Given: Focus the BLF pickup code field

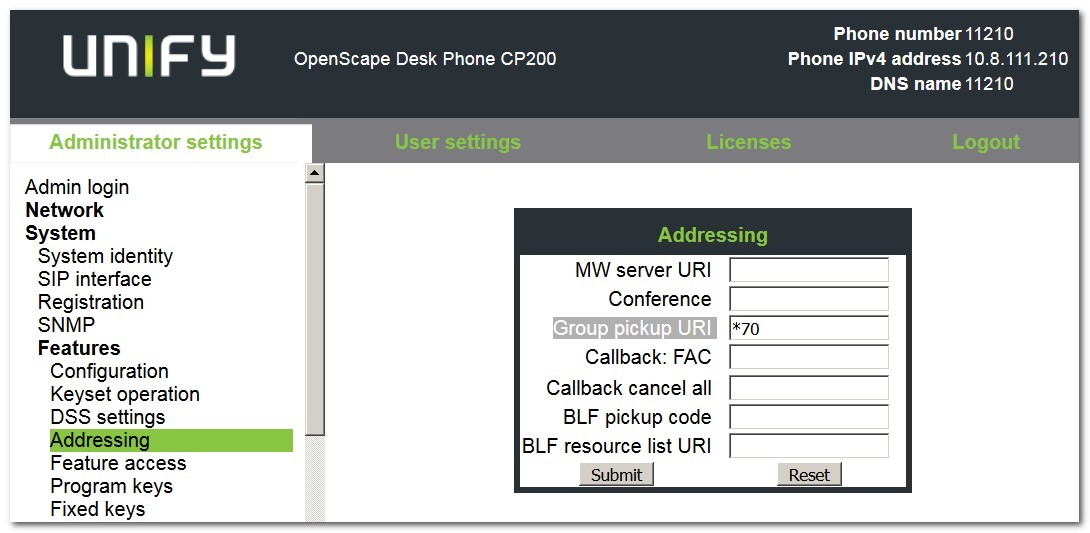Looking at the screenshot, I should click(808, 417).
